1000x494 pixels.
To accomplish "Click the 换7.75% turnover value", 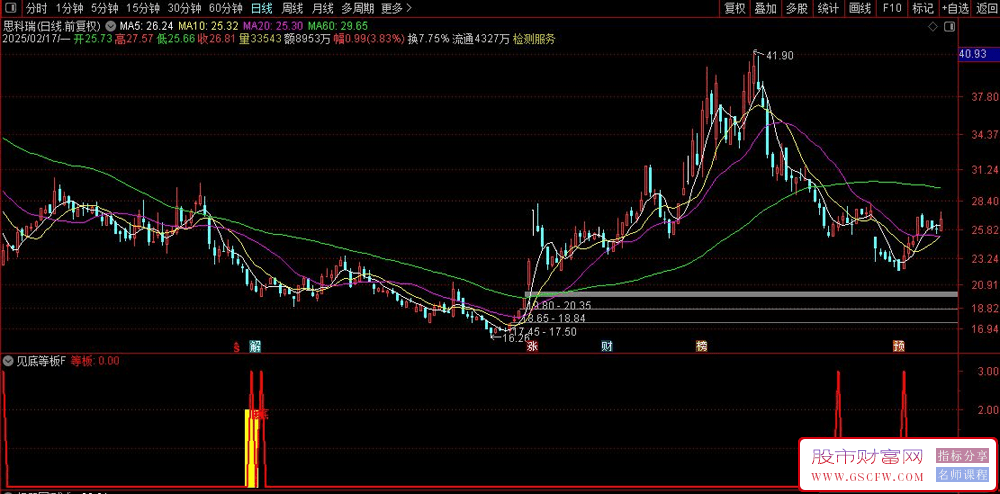I will click(429, 39).
